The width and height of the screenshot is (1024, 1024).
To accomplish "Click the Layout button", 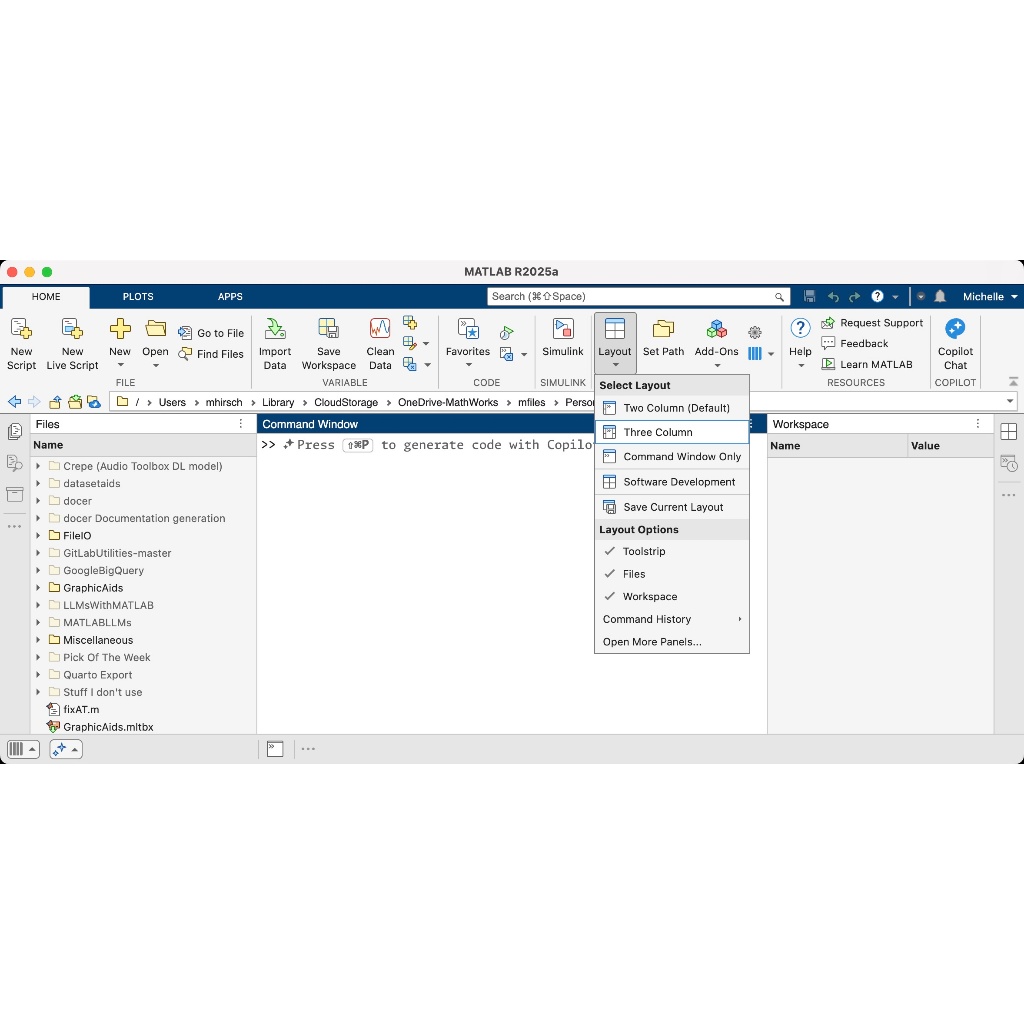I will 615,343.
